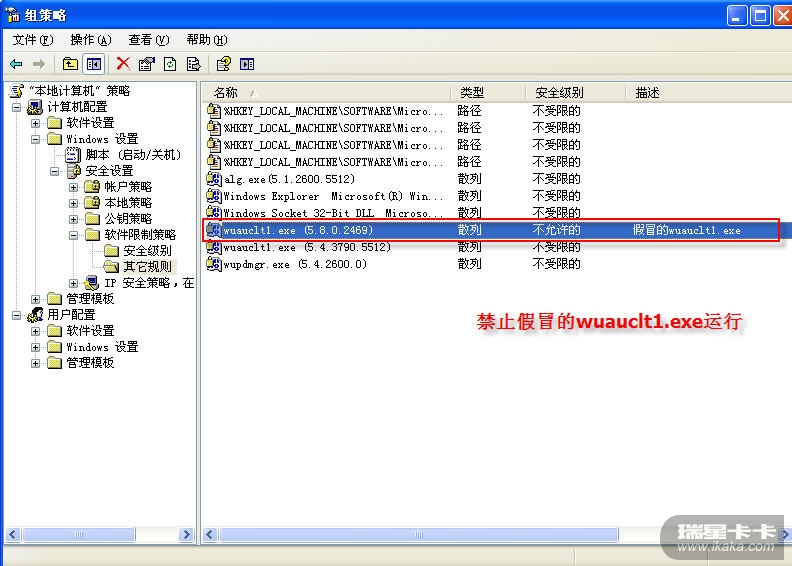Click the wuauclt1.exe (5.4.3790.5512) rule icon
This screenshot has width=792, height=566.
(214, 247)
